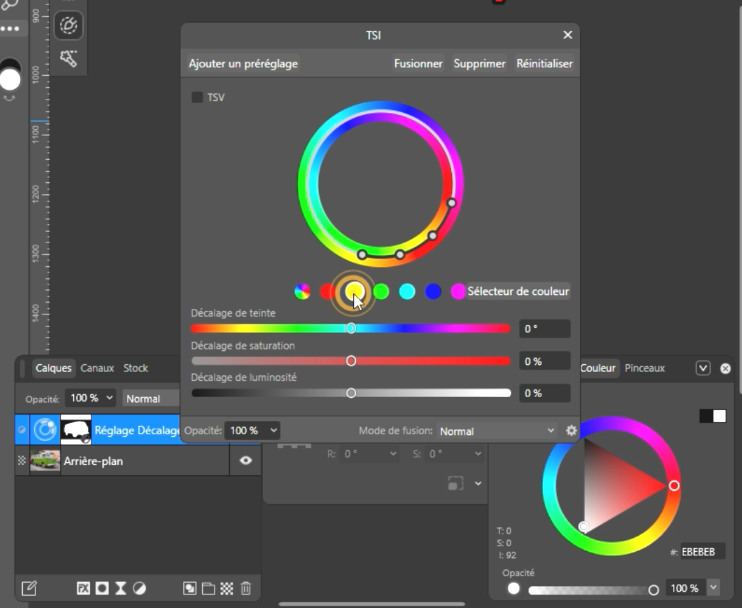
Task: Open the Couleur panel options chevron
Action: click(x=703, y=368)
